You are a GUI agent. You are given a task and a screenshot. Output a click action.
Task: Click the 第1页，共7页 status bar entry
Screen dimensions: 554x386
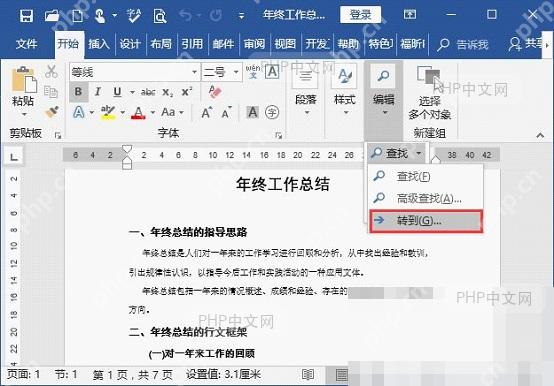[132, 374]
